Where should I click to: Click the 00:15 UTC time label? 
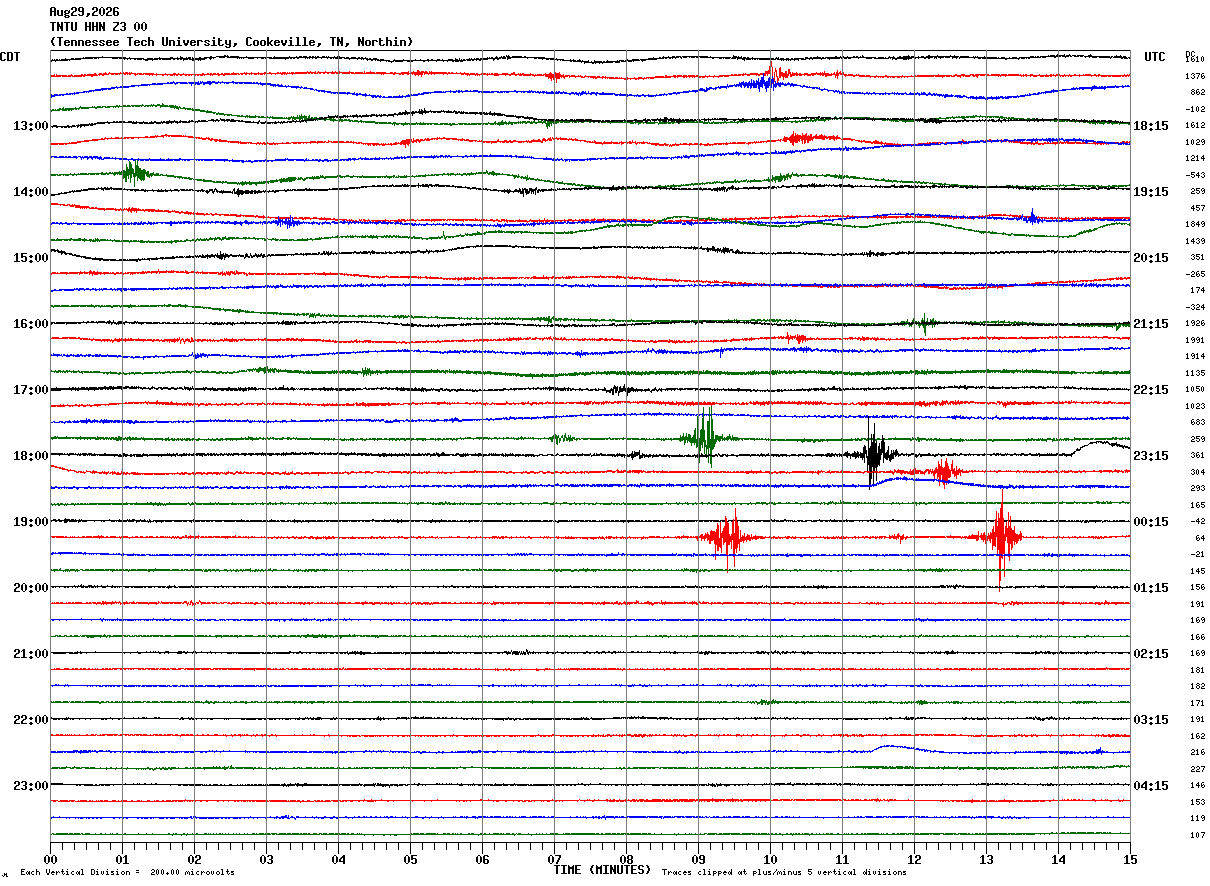pos(1151,521)
